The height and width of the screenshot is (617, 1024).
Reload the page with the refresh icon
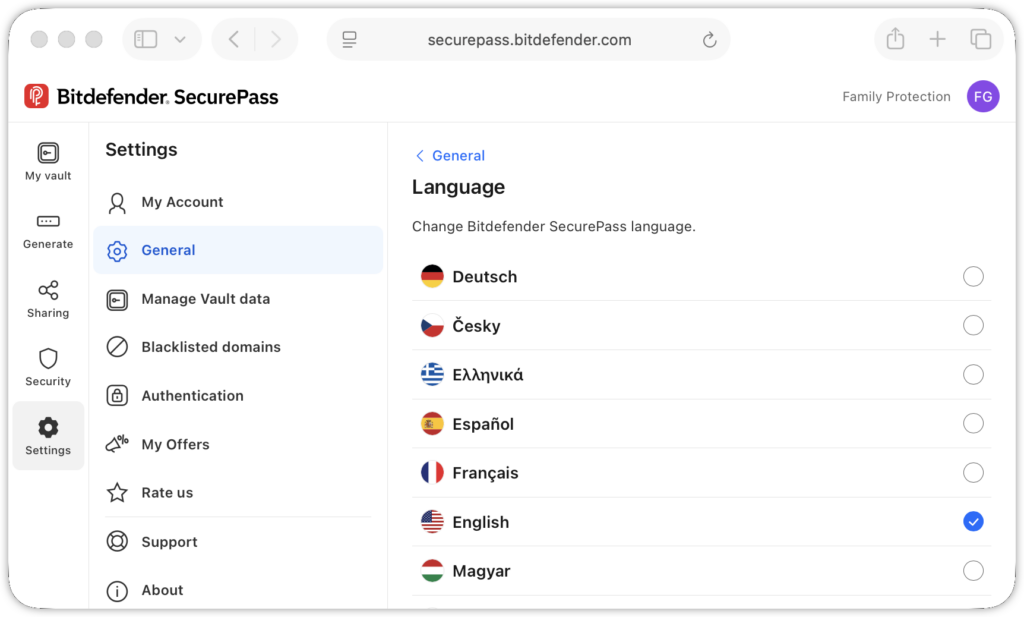coord(709,40)
